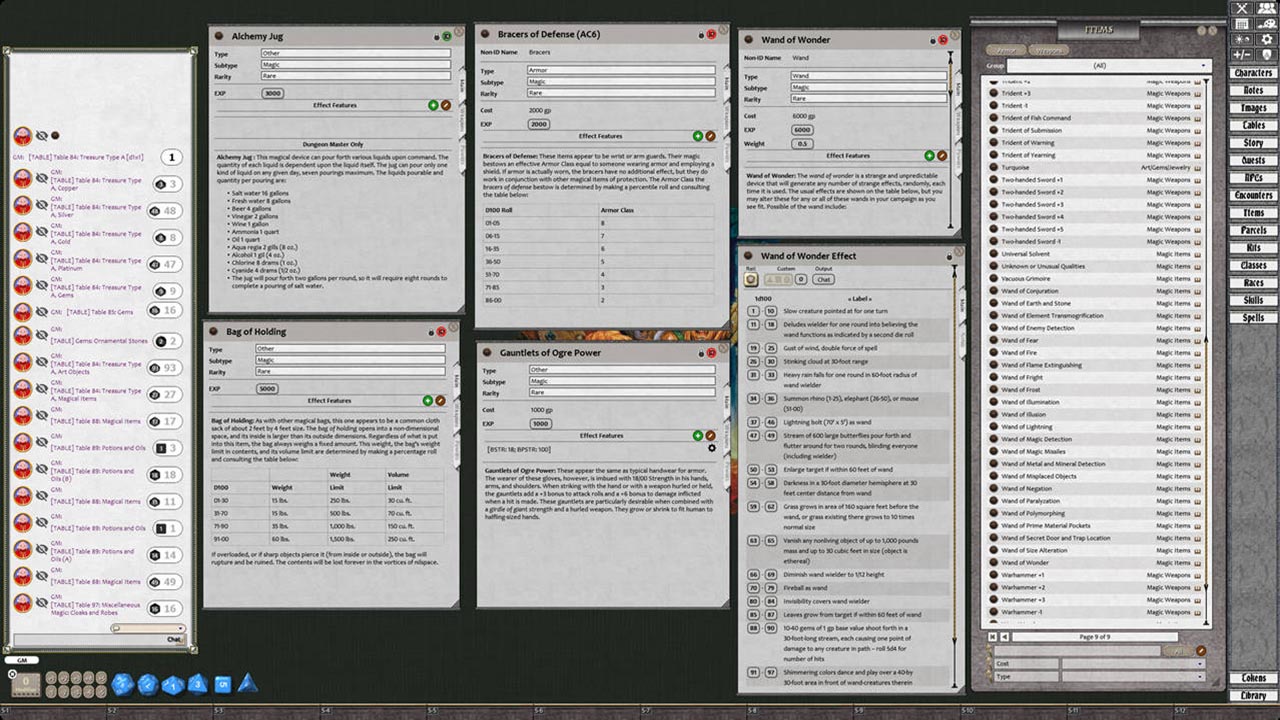Click the Chat output button in Wand of Wonder Effect
1280x720 pixels.
pyautogui.click(x=823, y=279)
